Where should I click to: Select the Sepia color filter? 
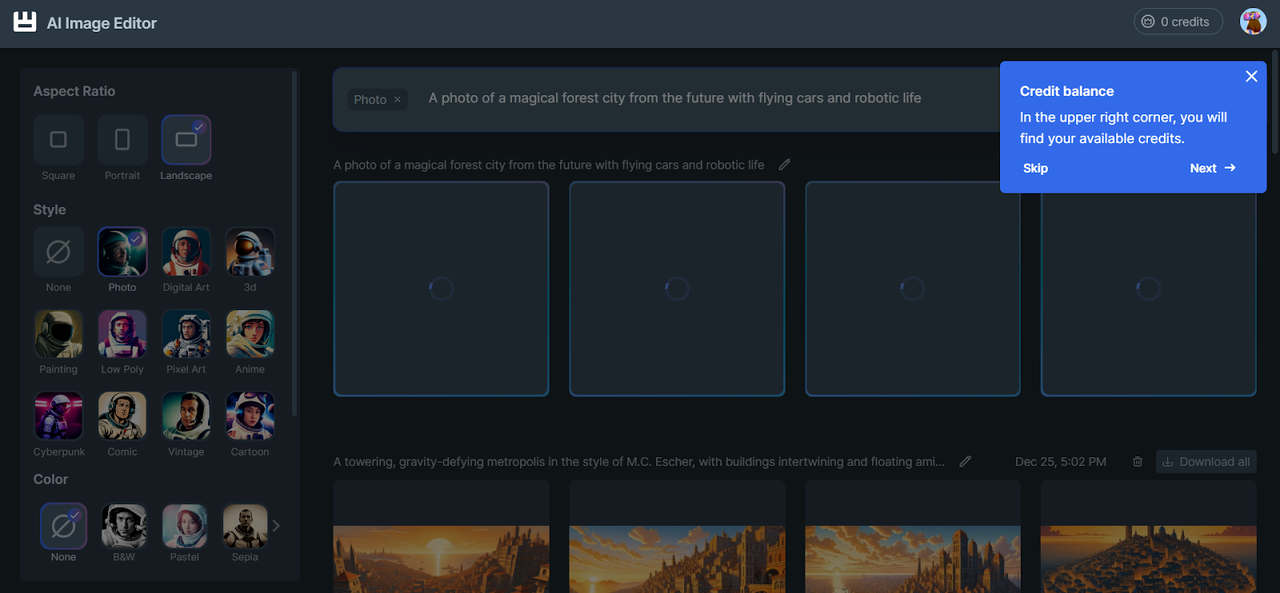click(x=245, y=525)
